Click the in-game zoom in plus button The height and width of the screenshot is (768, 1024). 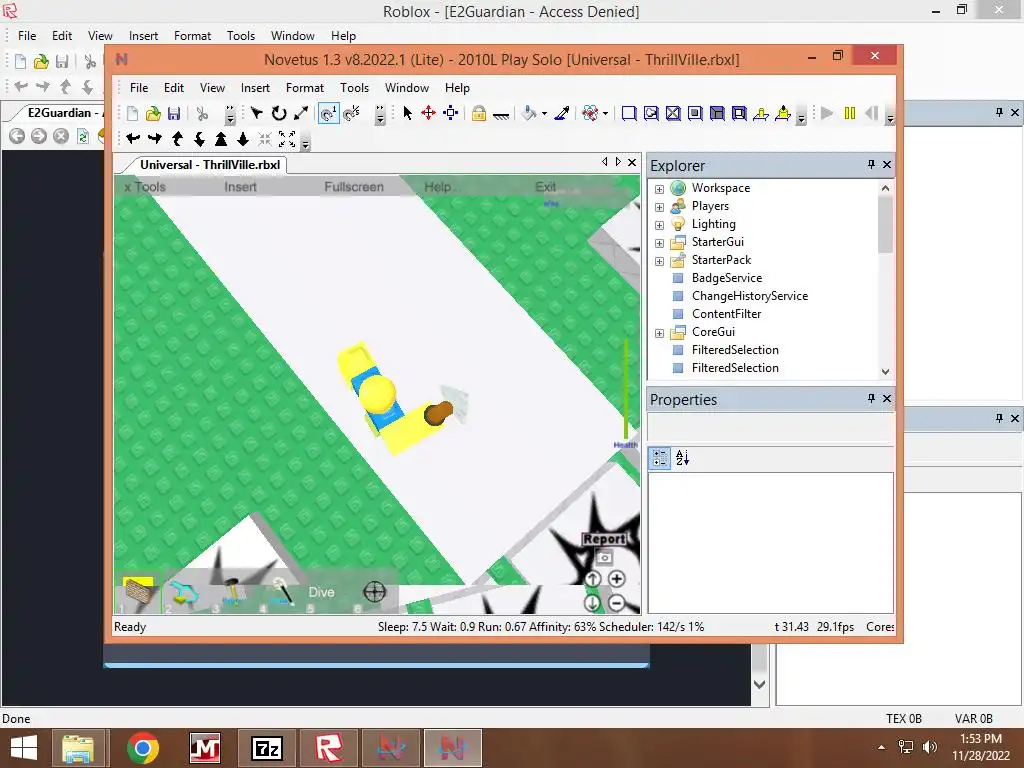[616, 579]
